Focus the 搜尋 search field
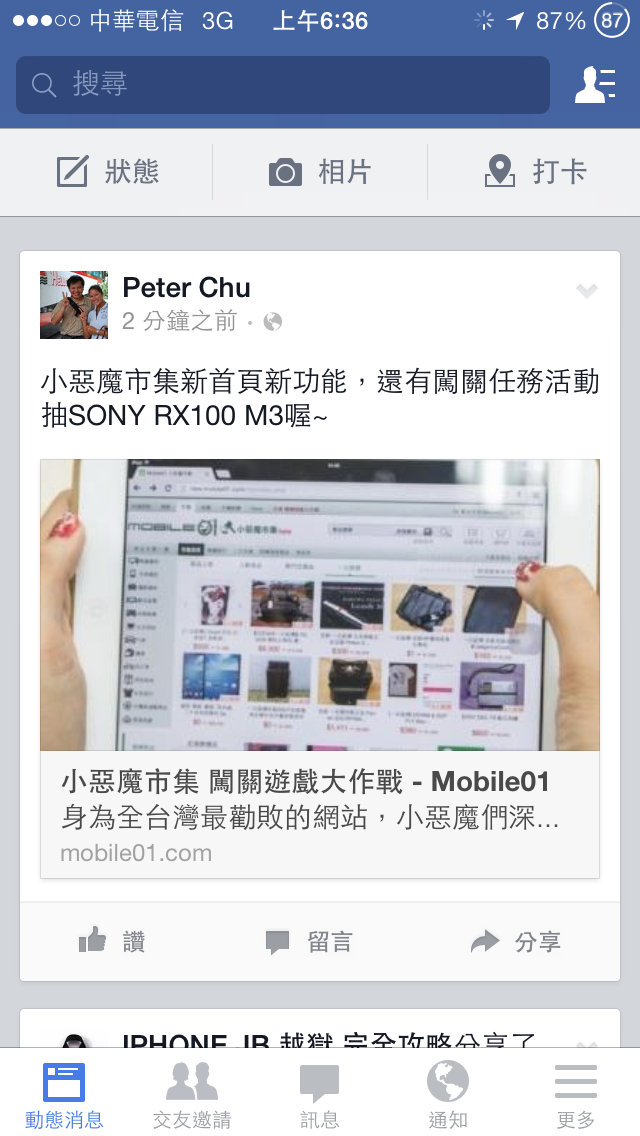This screenshot has width=640, height=1136. click(x=283, y=85)
